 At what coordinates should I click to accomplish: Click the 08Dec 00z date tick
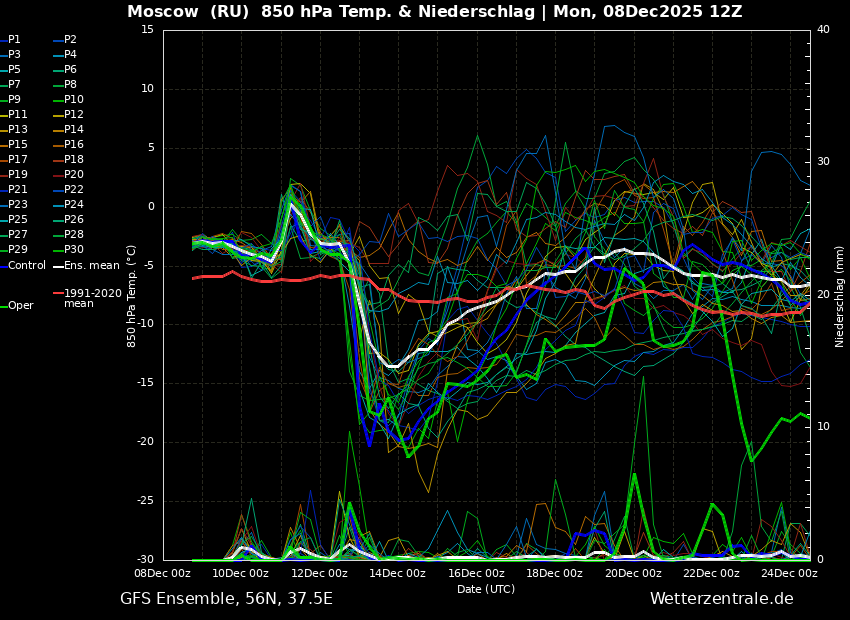[x=162, y=574]
